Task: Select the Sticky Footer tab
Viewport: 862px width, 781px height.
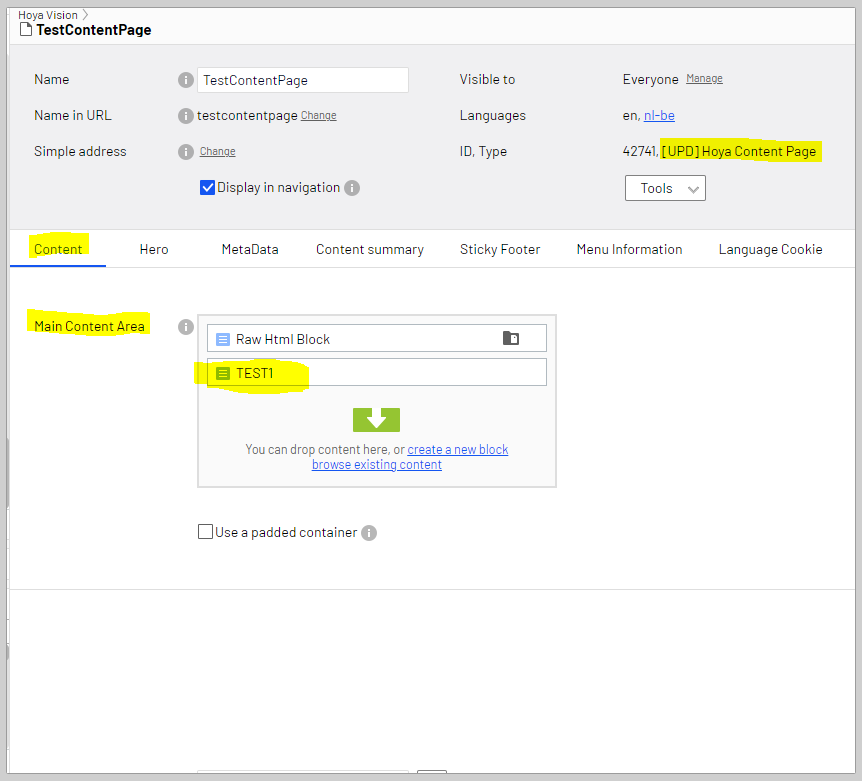Action: pyautogui.click(x=500, y=249)
